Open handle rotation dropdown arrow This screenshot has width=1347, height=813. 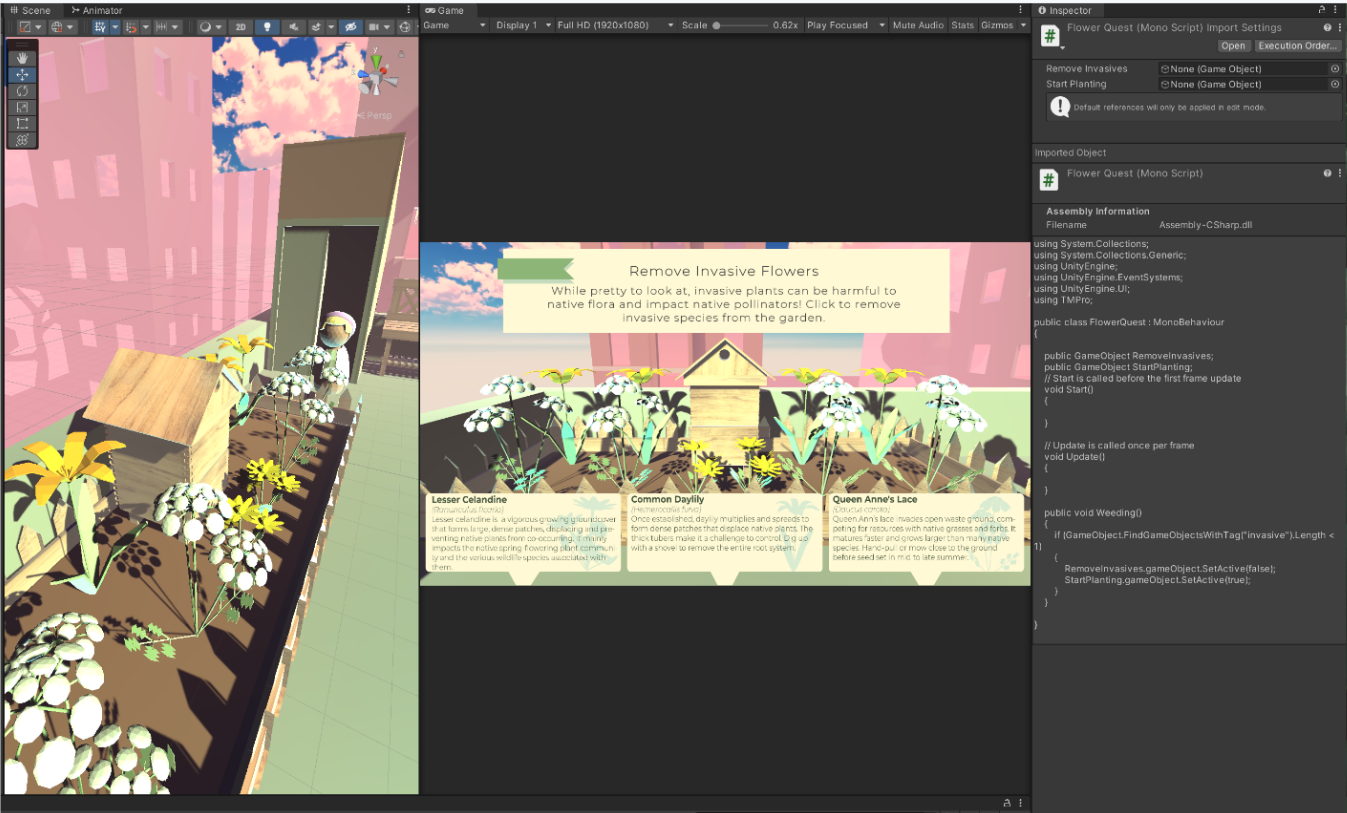click(71, 27)
